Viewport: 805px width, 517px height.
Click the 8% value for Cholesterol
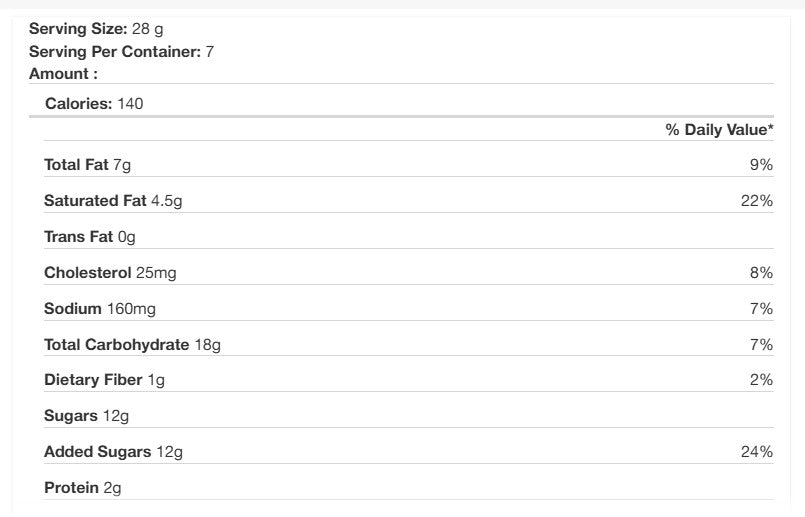click(x=761, y=273)
